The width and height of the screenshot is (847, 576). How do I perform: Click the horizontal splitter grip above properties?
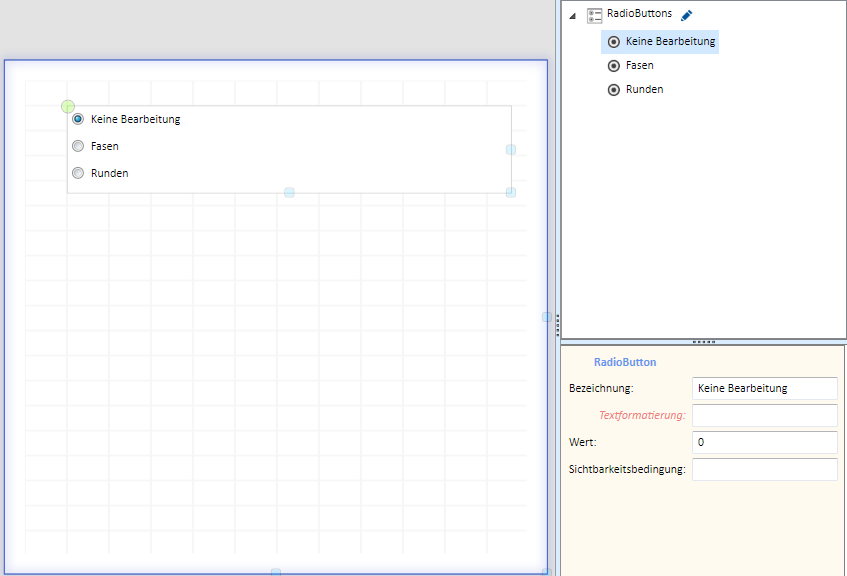coord(704,342)
